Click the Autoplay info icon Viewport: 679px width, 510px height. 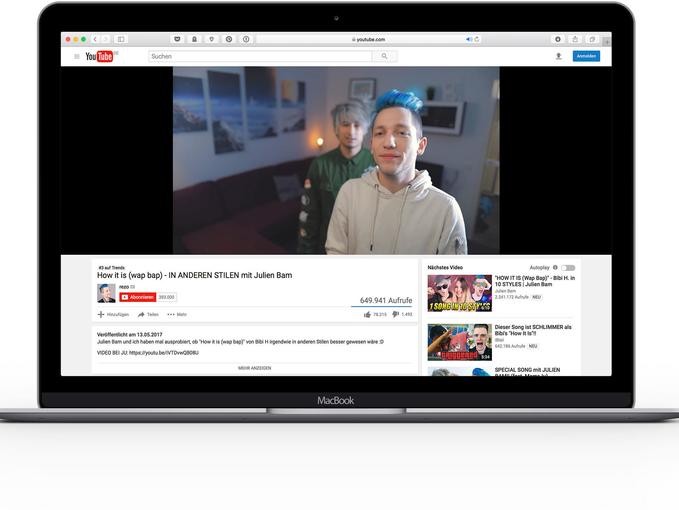point(555,268)
